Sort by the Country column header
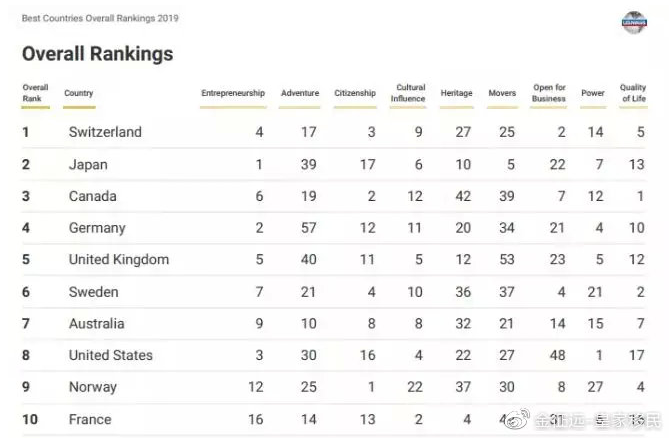Screen dimensions: 671x438 [79, 94]
